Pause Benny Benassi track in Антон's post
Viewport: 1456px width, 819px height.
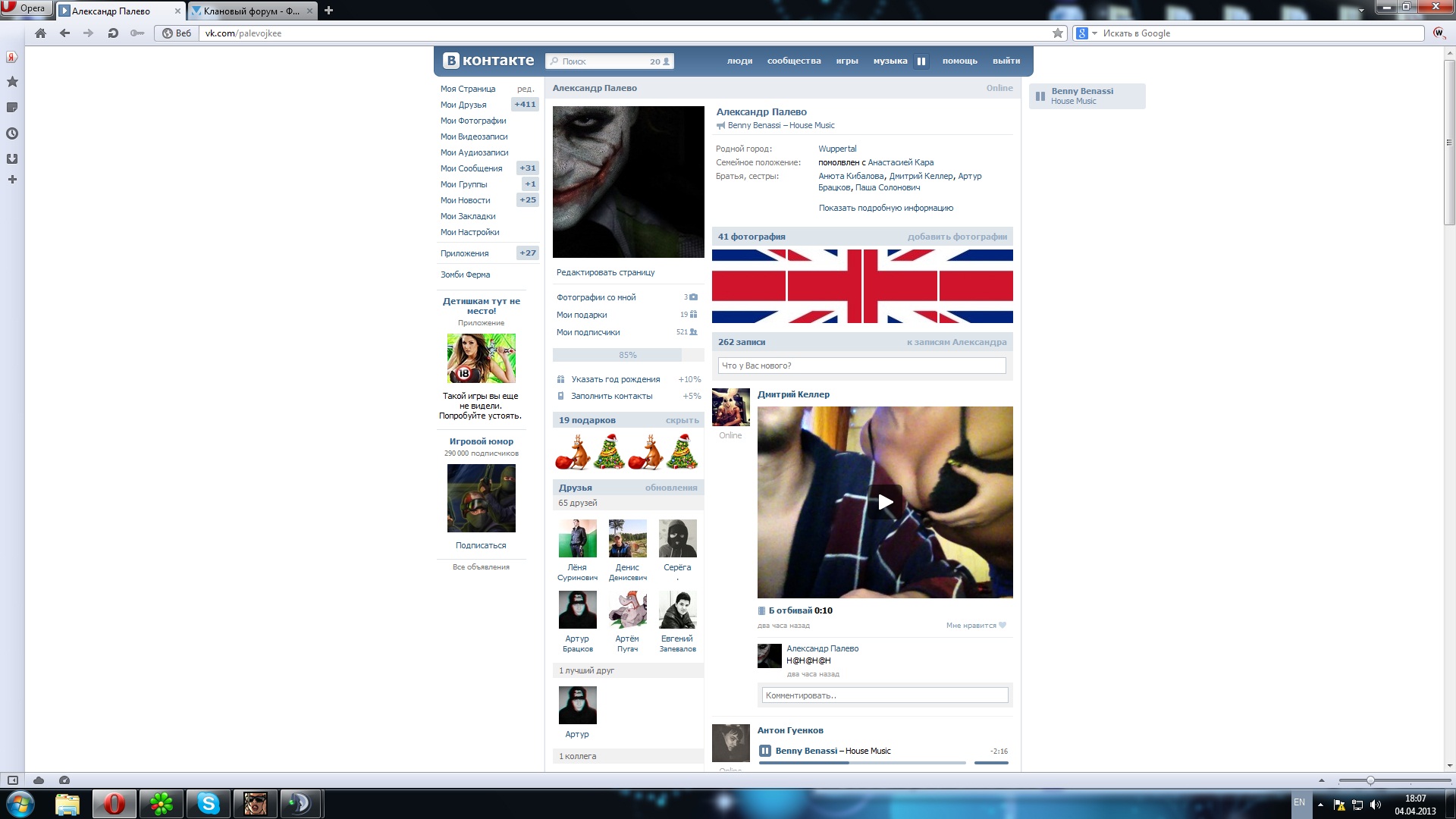765,751
